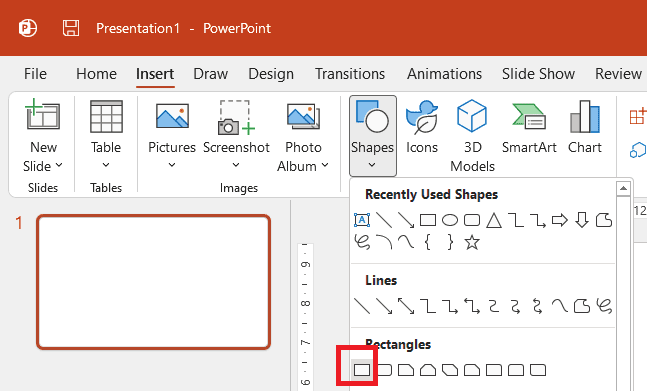
Task: Pick the Rectangle in Recently Used Shapes
Action: (428, 220)
